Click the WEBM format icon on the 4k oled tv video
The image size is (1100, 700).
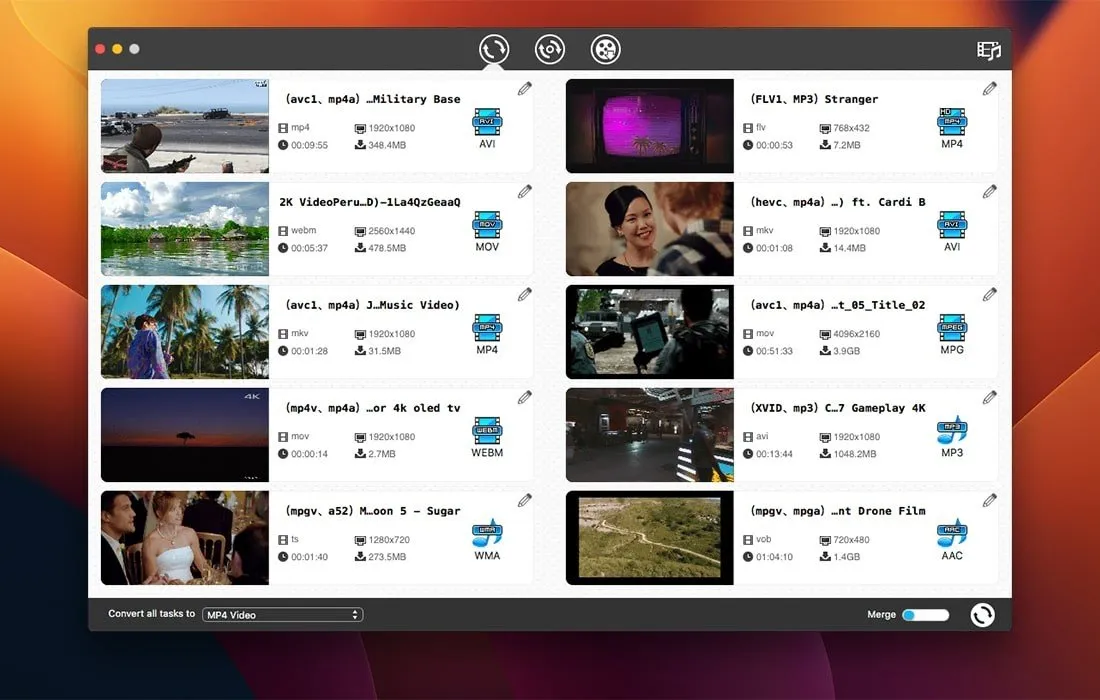[486, 434]
